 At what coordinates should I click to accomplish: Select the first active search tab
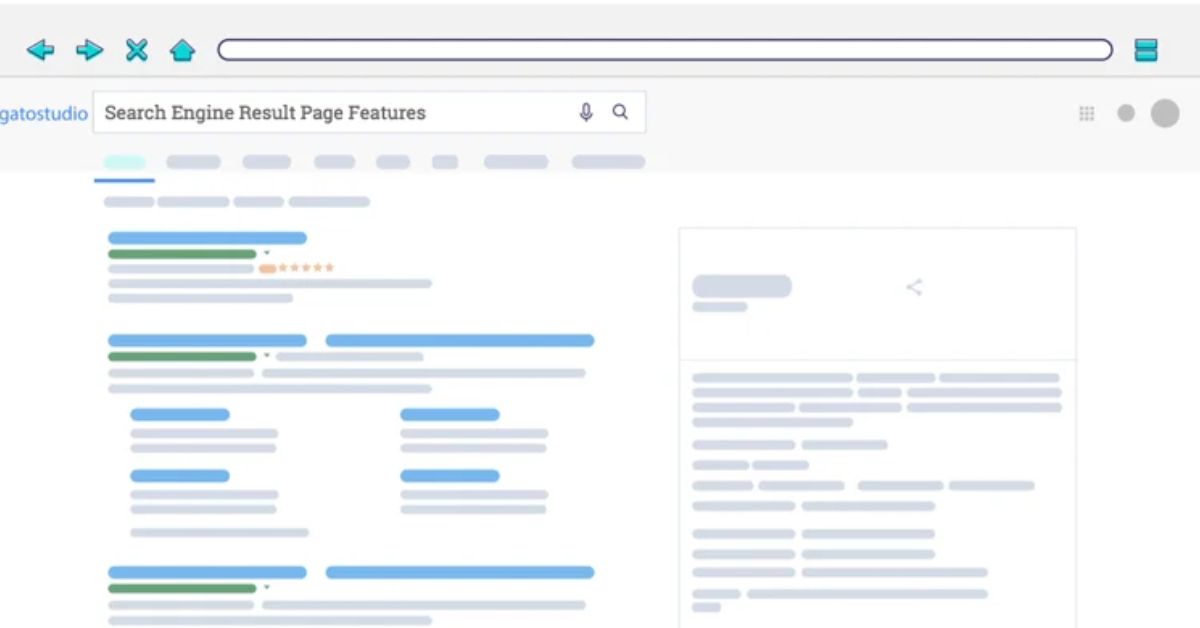tap(125, 162)
